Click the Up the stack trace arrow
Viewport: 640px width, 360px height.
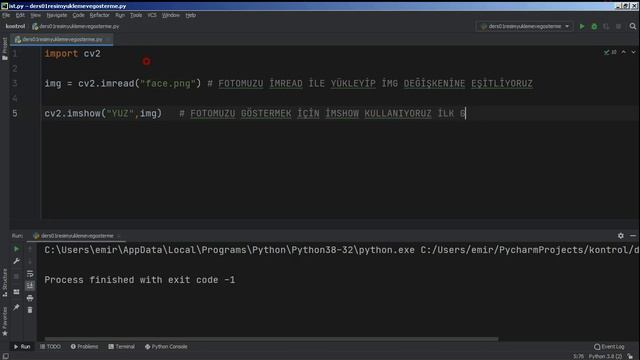click(x=30, y=249)
